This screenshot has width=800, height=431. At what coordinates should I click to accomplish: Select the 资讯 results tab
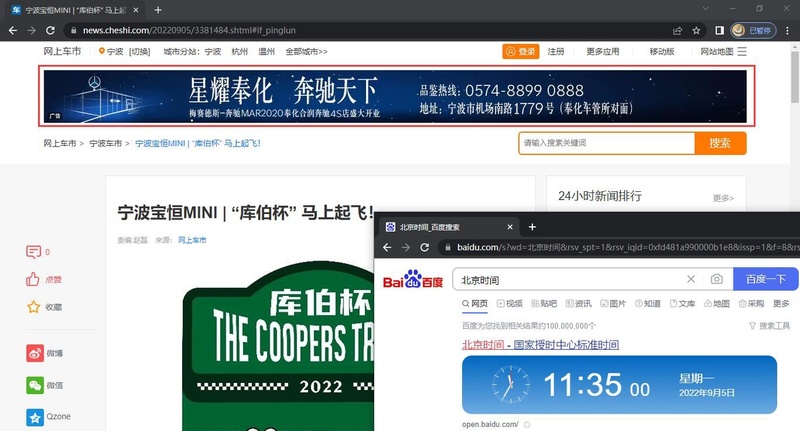(x=579, y=303)
